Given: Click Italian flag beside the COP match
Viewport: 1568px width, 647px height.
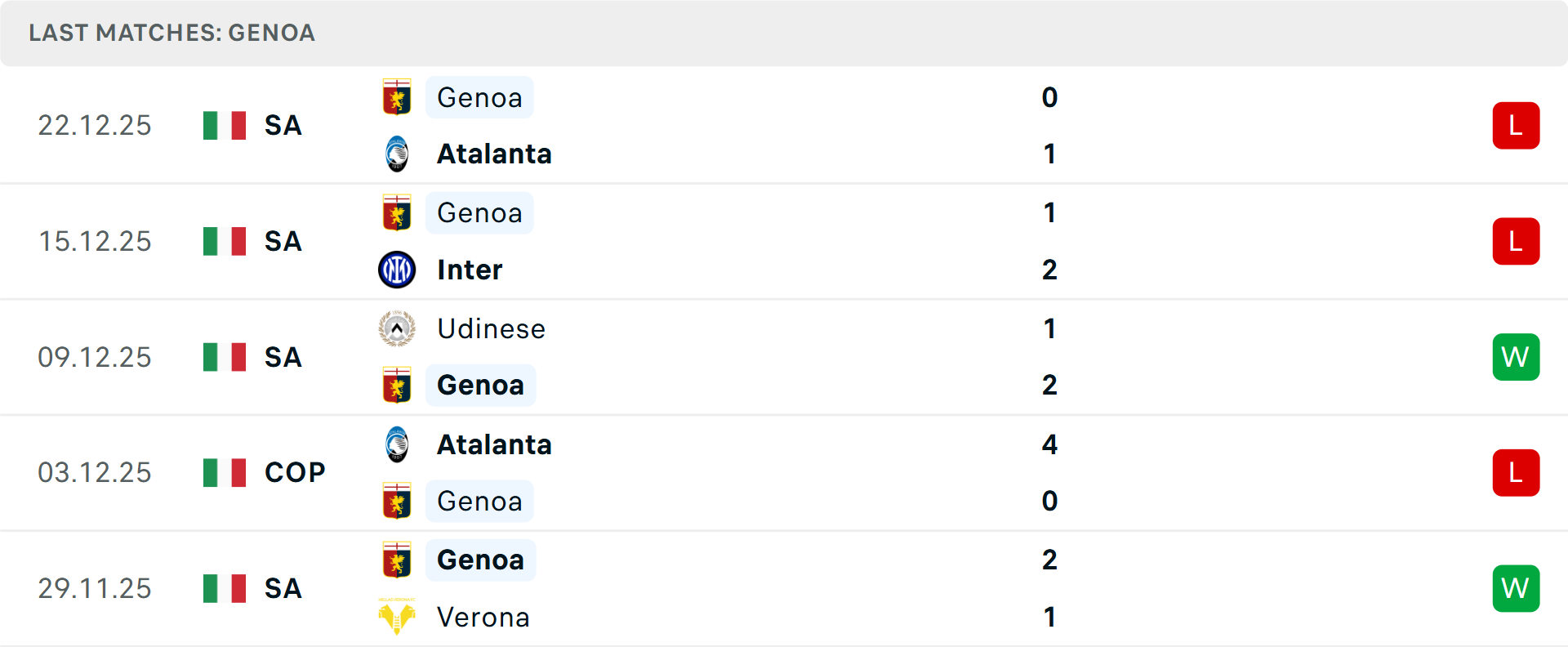Looking at the screenshot, I should [x=225, y=472].
